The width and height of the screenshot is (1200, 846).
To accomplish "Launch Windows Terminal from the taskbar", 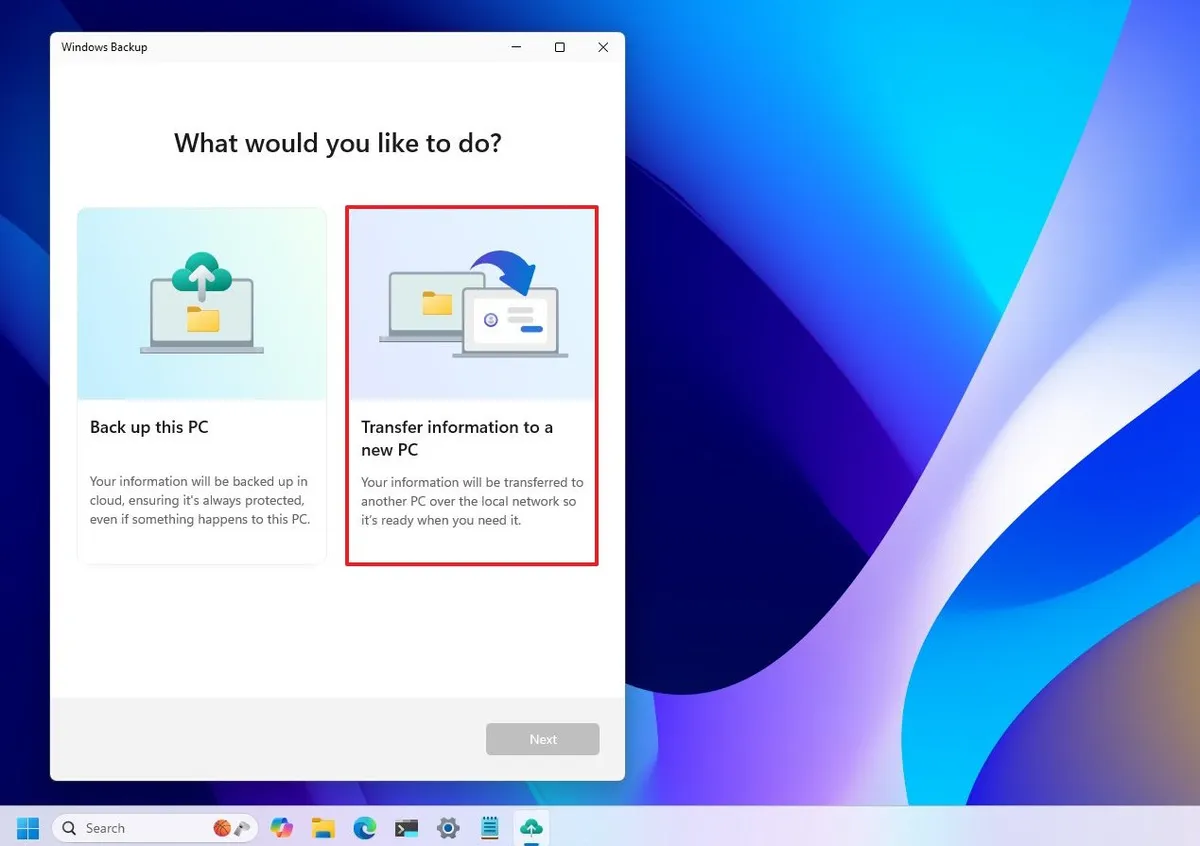I will 406,828.
